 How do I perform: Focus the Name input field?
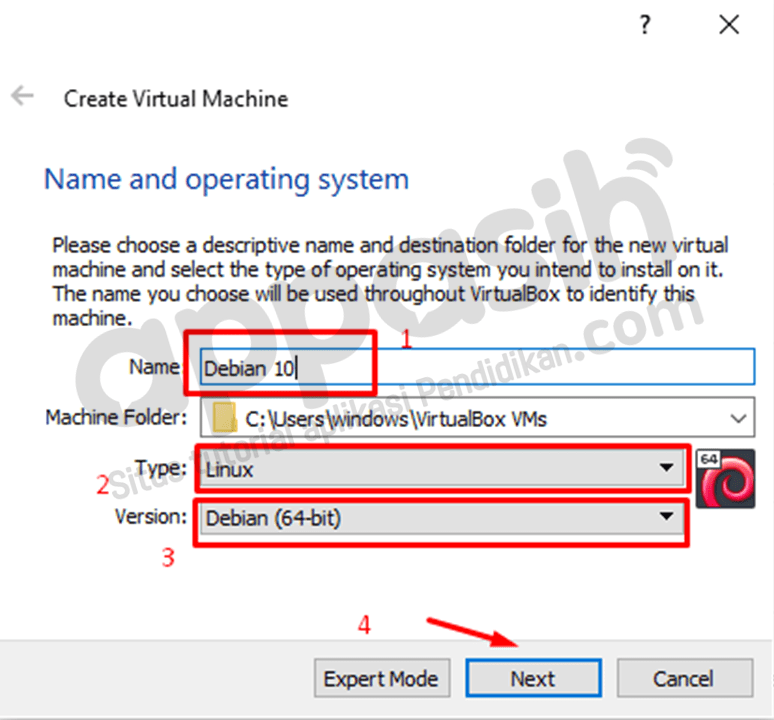(x=477, y=367)
